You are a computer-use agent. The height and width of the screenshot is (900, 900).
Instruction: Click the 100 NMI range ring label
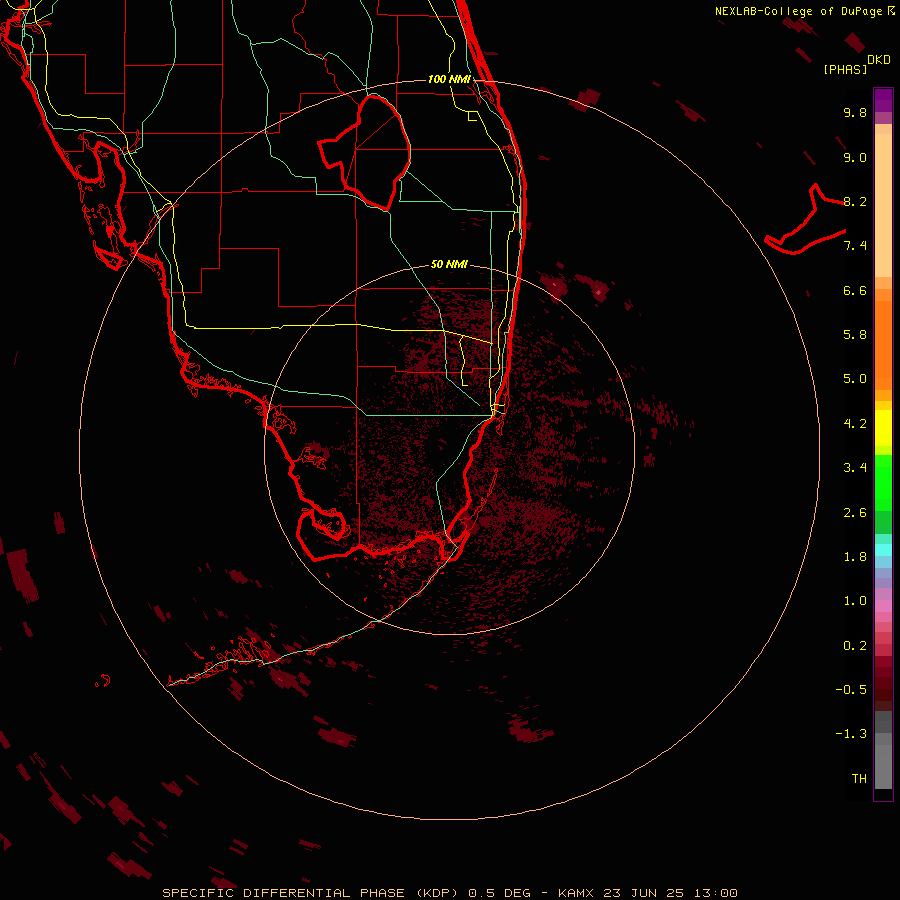tap(449, 79)
